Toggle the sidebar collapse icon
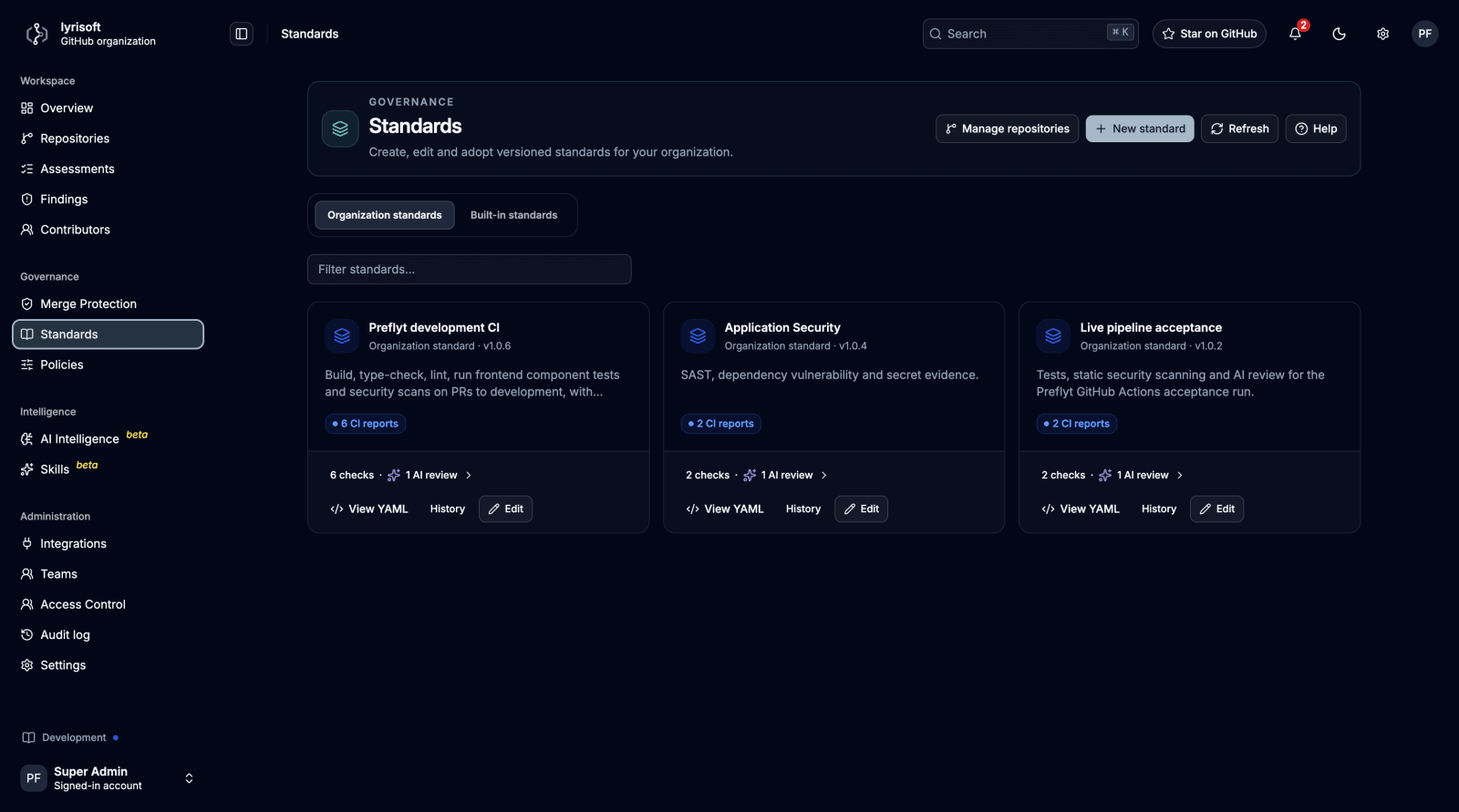1459x812 pixels. [x=242, y=34]
